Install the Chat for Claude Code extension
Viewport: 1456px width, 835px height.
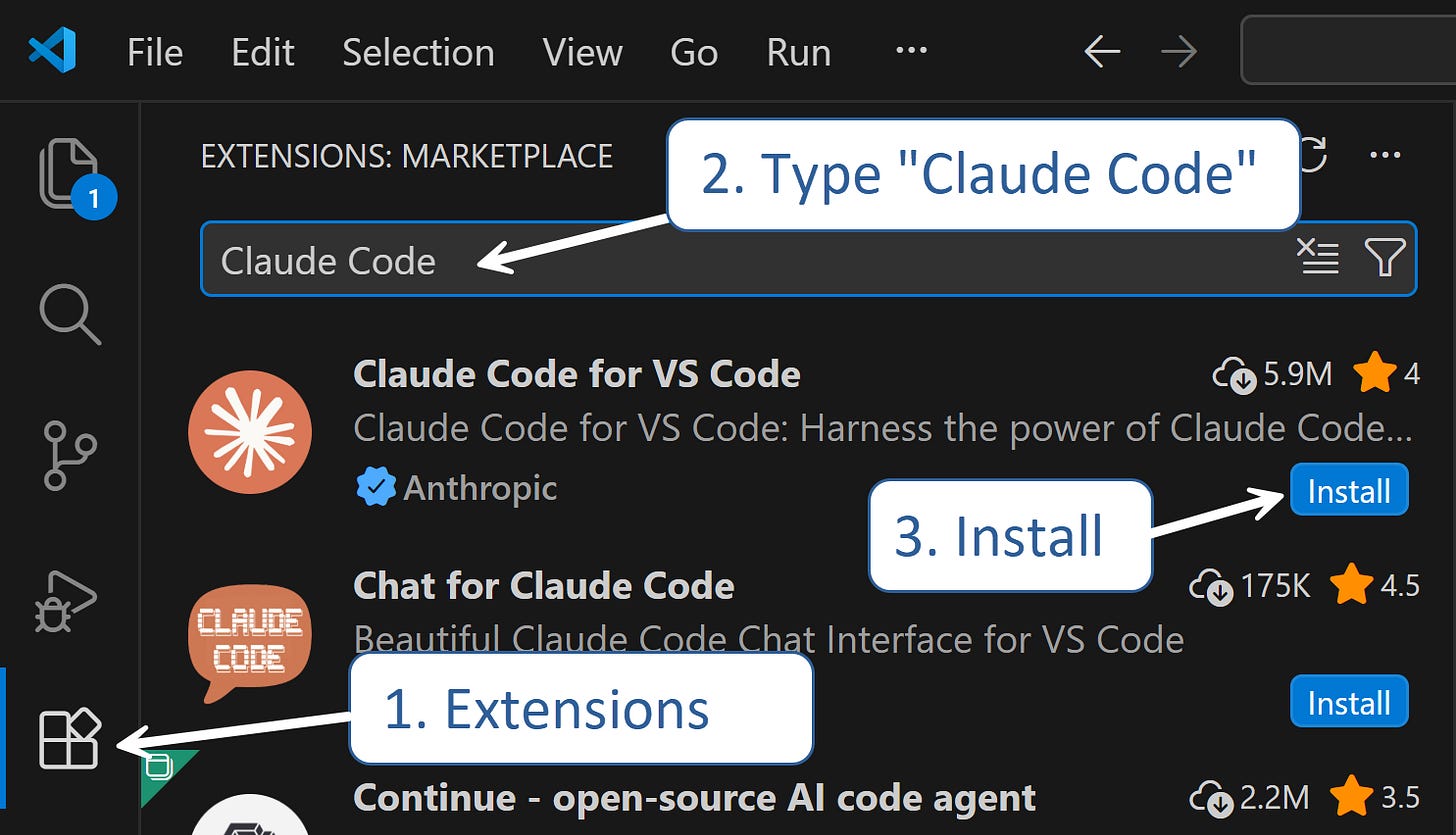(1348, 701)
